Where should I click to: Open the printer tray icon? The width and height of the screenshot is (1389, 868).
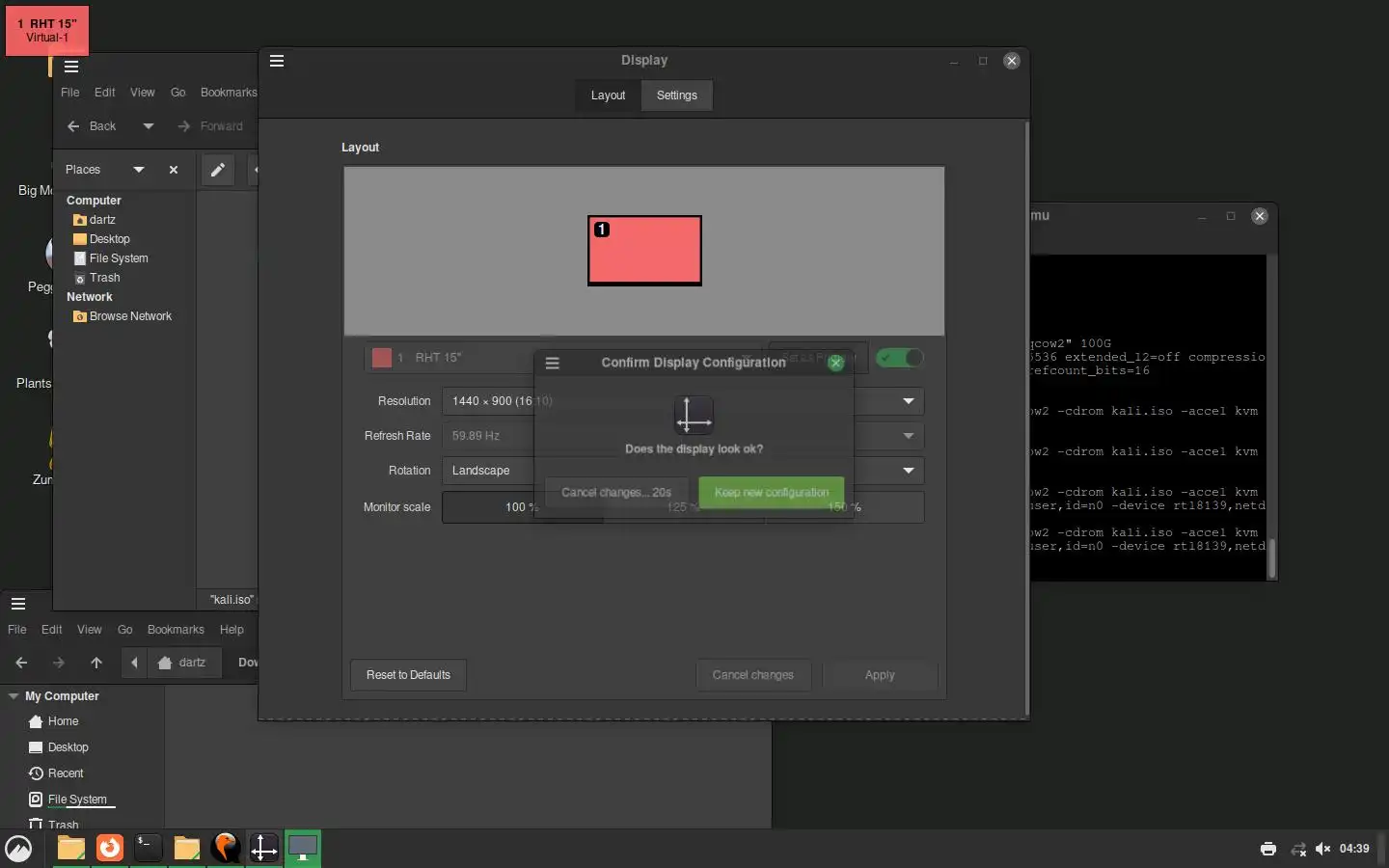1268,849
